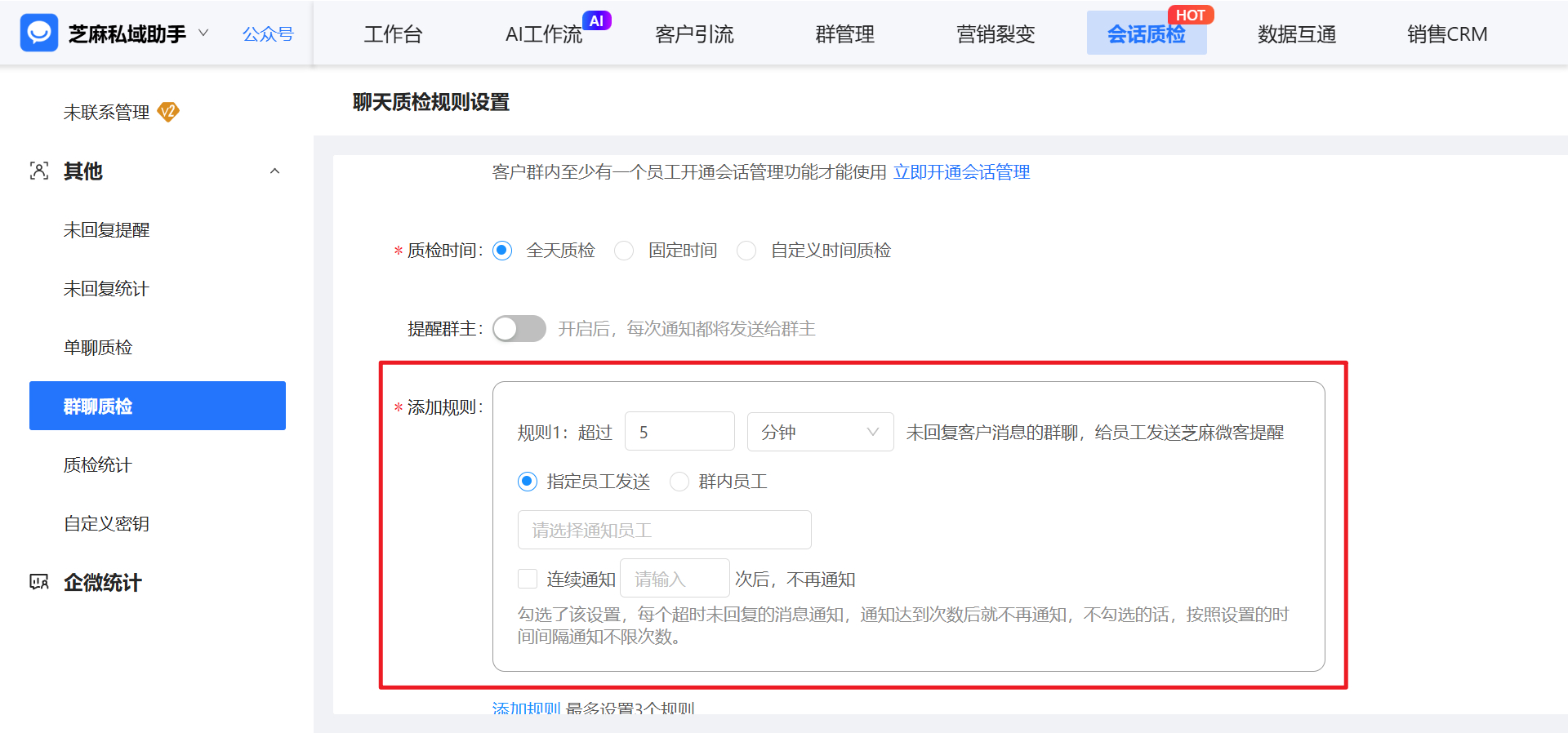Screen dimensions: 1568x733
Task: Open the dropdown arrow next to 芝麻私域助手
Action: (203, 33)
